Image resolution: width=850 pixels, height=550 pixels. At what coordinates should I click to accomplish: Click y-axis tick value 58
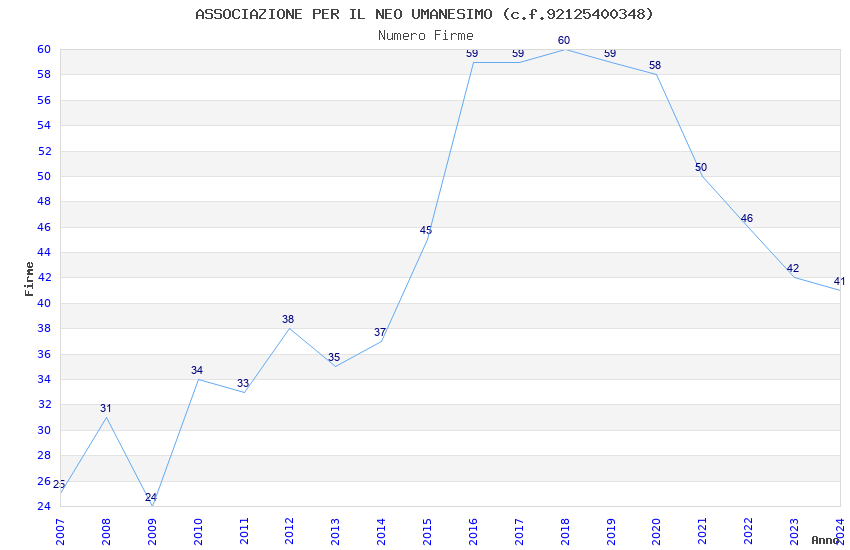pyautogui.click(x=44, y=75)
